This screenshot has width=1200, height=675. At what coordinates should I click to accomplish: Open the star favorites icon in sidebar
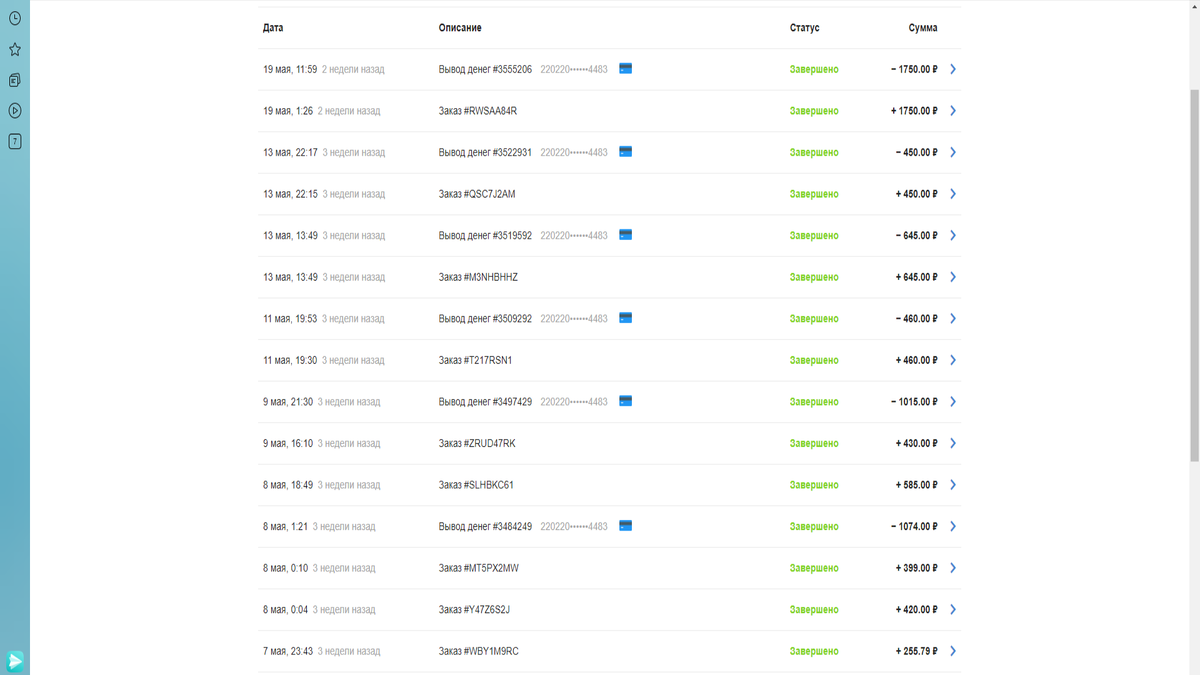tap(15, 49)
